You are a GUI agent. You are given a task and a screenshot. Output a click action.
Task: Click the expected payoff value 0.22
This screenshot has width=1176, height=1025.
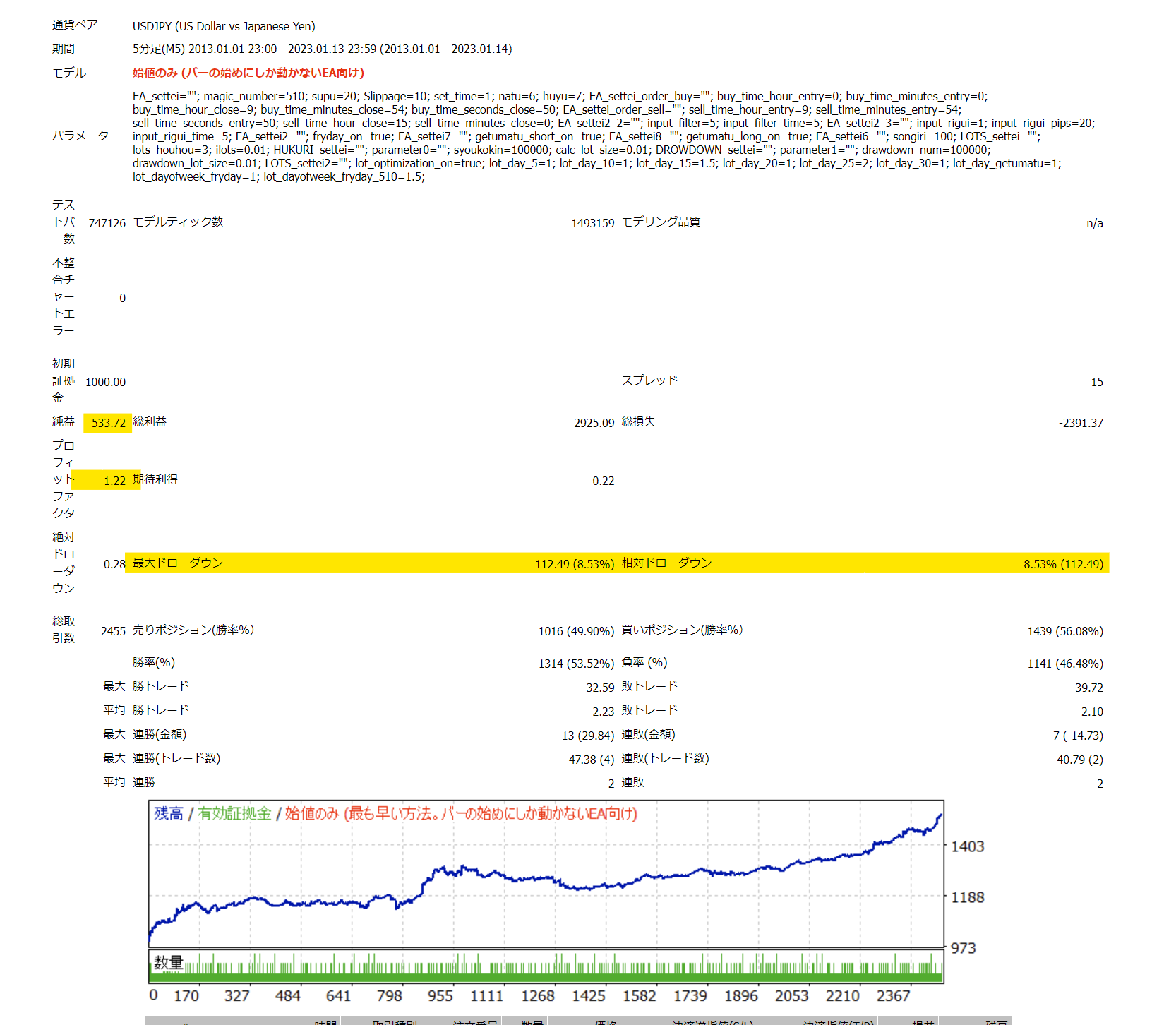604,481
